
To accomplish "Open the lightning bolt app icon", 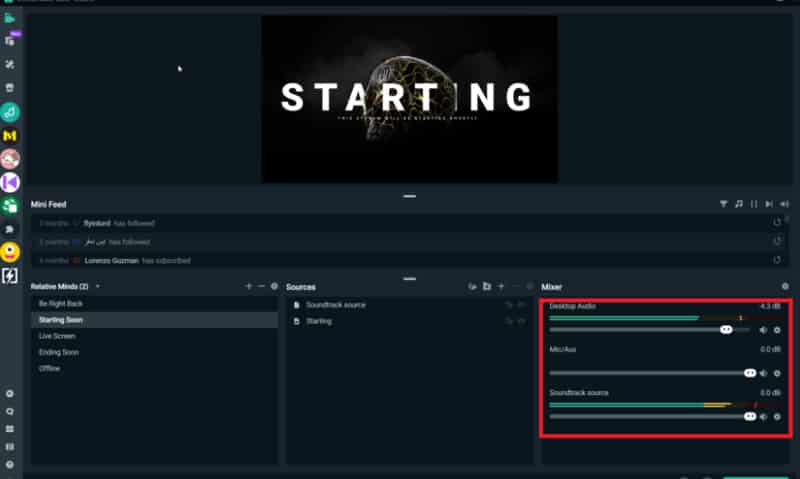I will coord(10,275).
